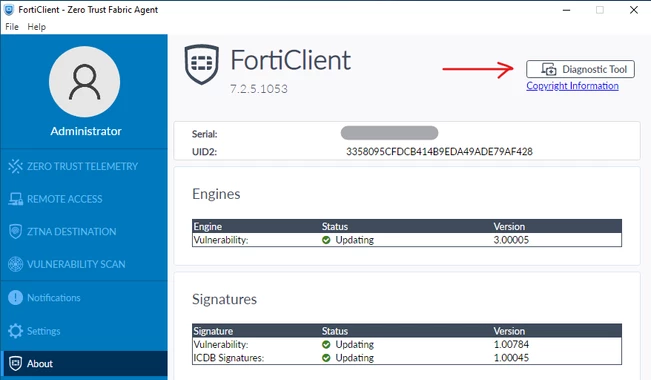
Task: Open the File menu
Action: point(12,27)
